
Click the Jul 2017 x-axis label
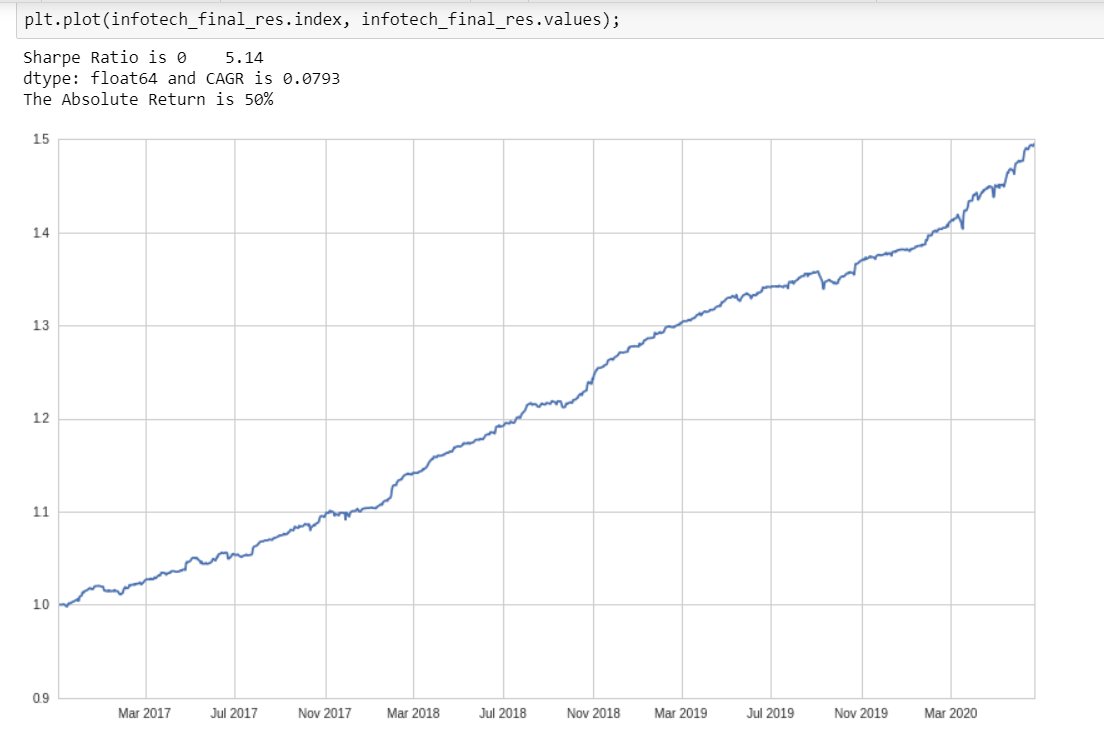click(233, 714)
